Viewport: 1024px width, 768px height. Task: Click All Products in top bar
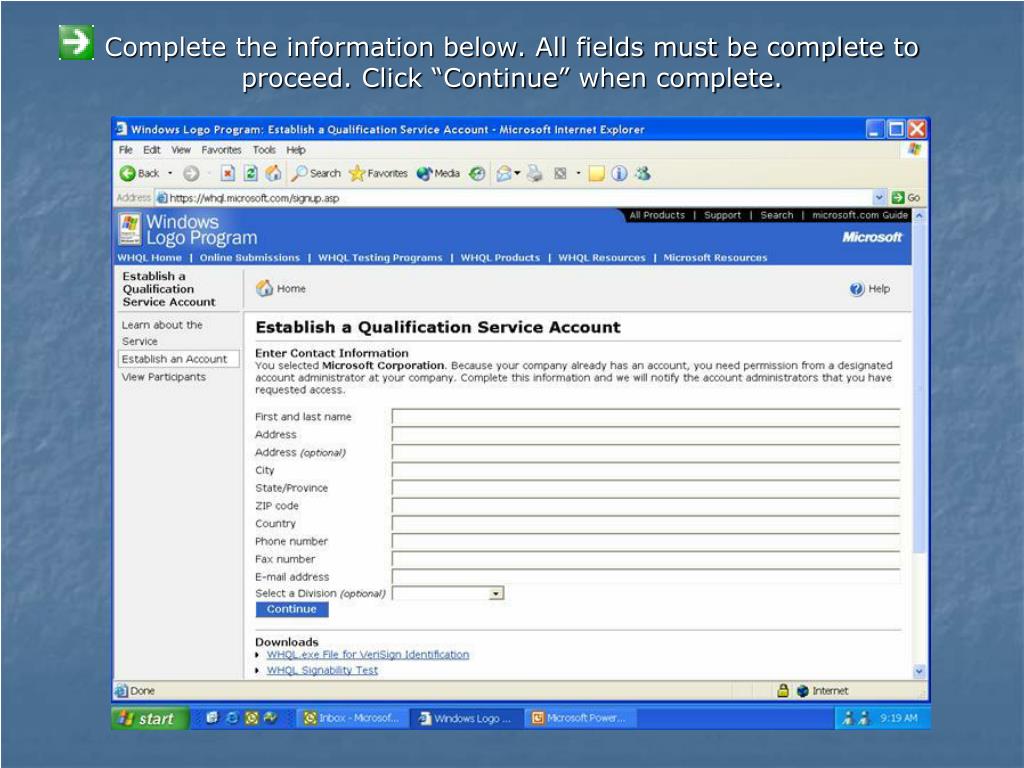(657, 215)
